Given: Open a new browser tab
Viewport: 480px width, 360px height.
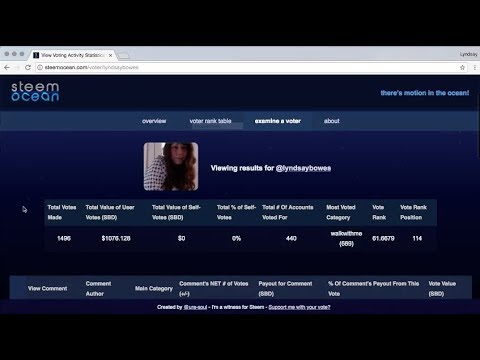Looking at the screenshot, I should (x=124, y=55).
